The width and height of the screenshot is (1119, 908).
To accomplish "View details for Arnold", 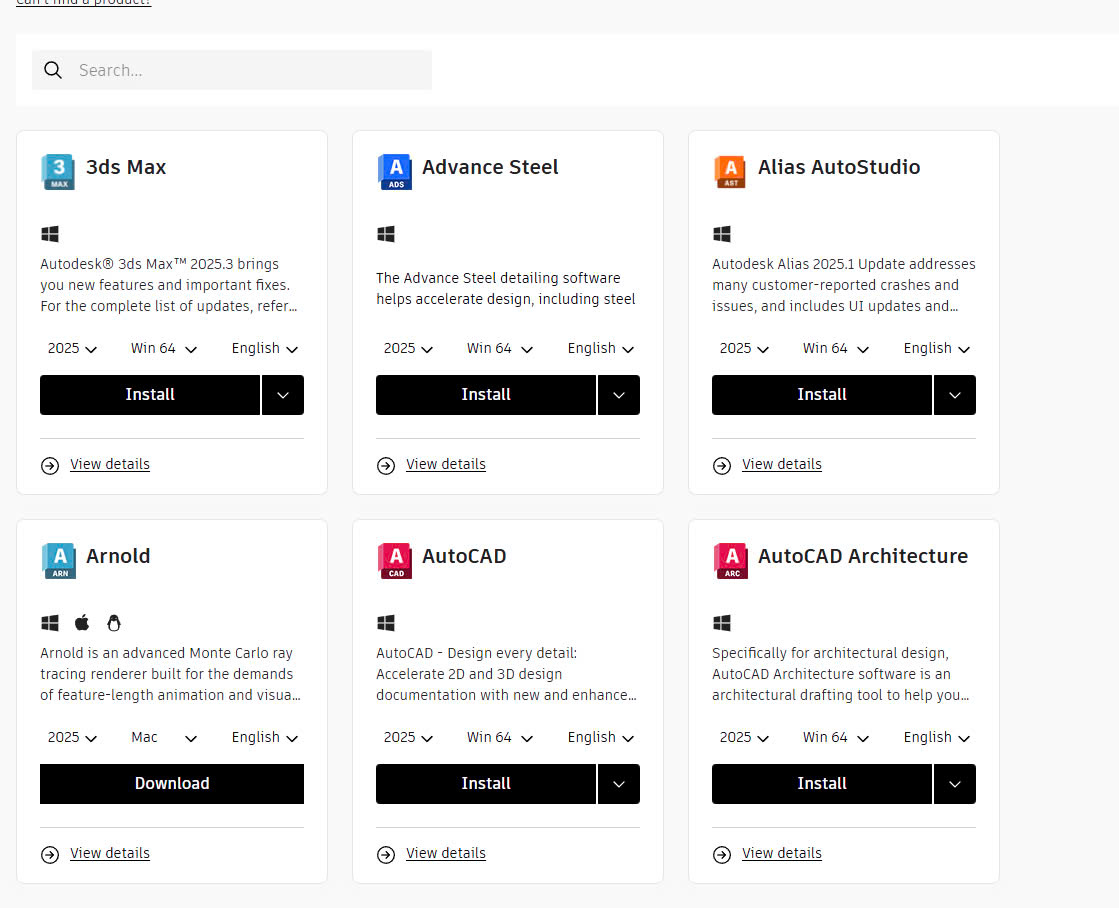I will (x=110, y=854).
